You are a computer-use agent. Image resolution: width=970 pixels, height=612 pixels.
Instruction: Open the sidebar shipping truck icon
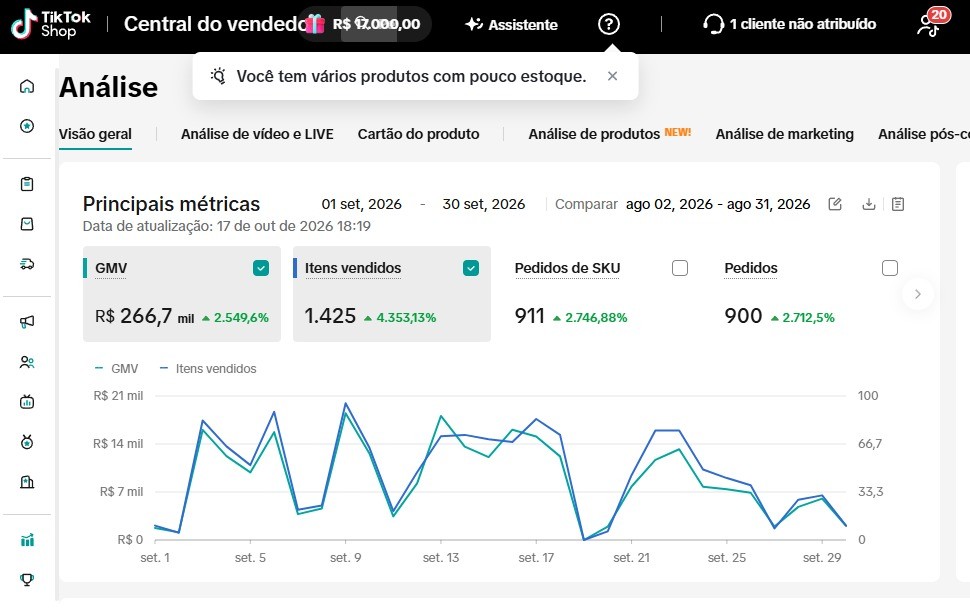(x=27, y=264)
